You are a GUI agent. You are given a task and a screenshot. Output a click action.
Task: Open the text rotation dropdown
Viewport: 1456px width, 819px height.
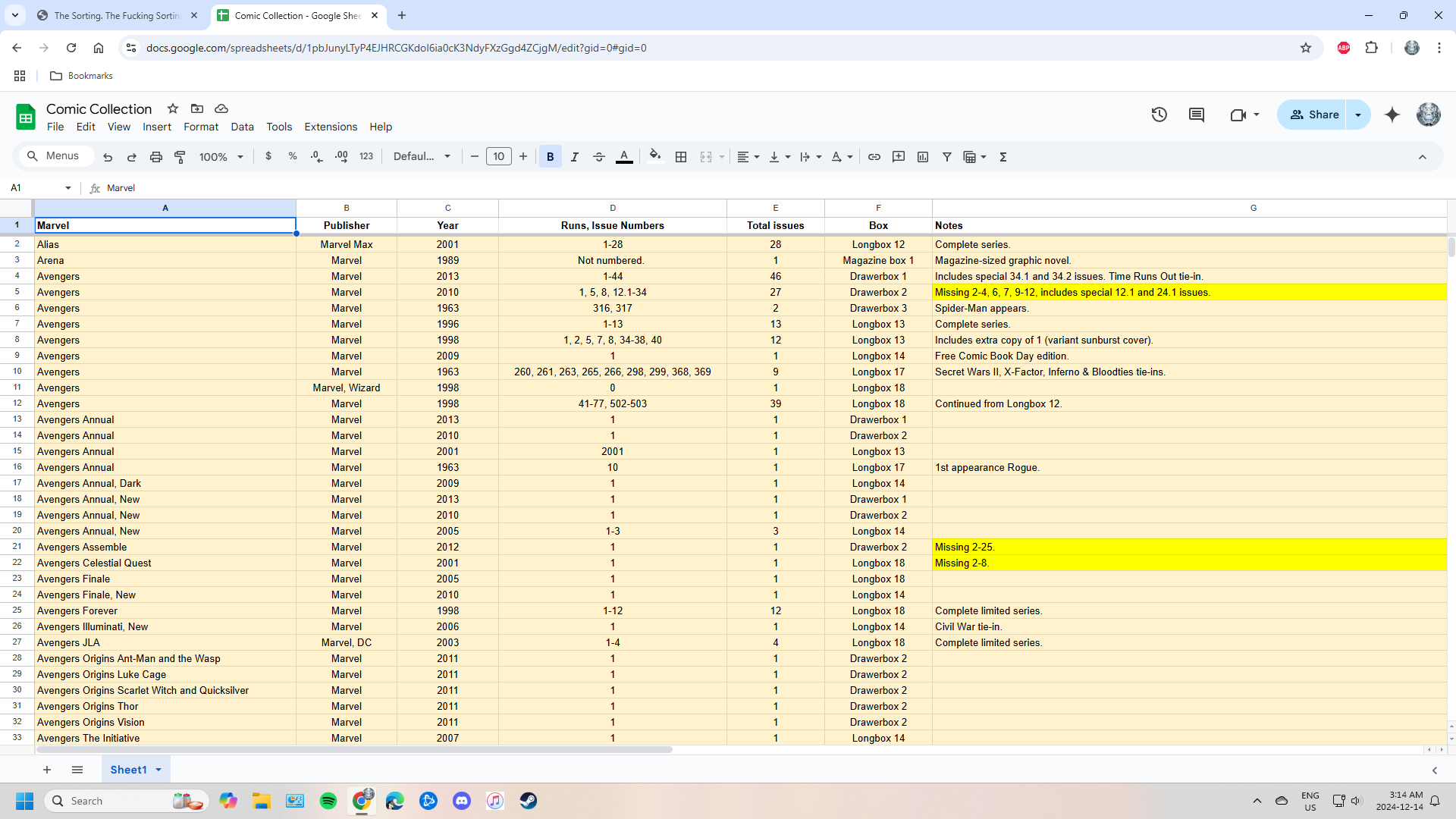pyautogui.click(x=842, y=157)
